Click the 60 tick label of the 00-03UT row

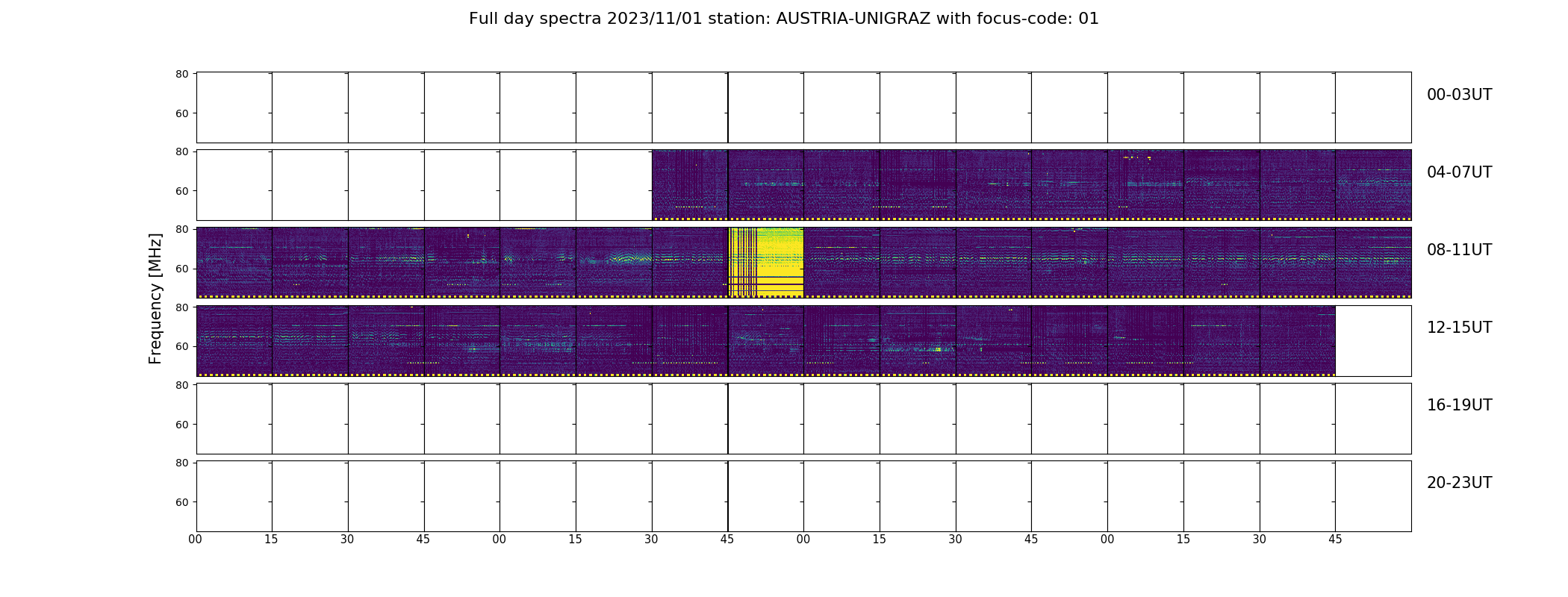[x=181, y=113]
